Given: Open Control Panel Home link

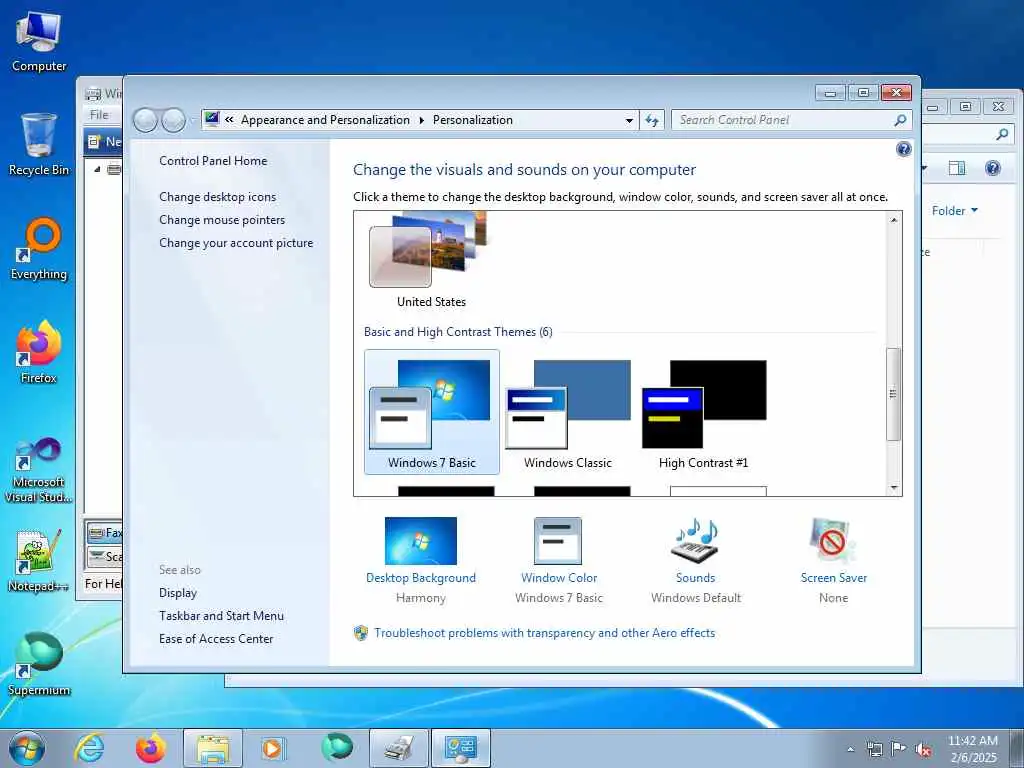Looking at the screenshot, I should tap(213, 161).
